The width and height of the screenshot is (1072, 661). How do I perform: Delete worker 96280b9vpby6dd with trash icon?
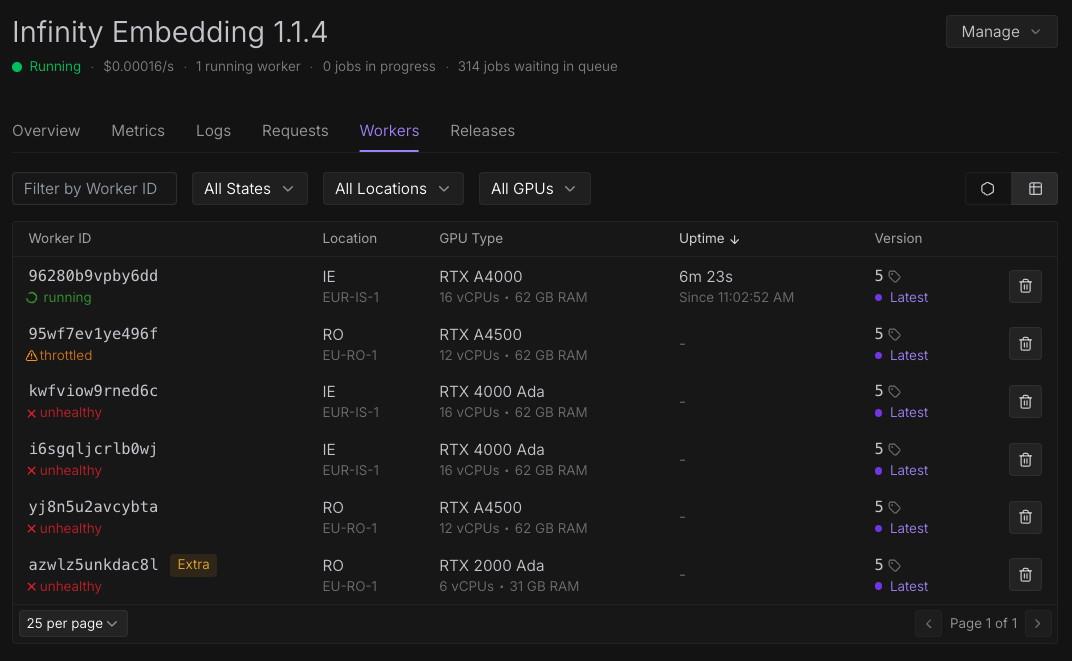[1025, 286]
